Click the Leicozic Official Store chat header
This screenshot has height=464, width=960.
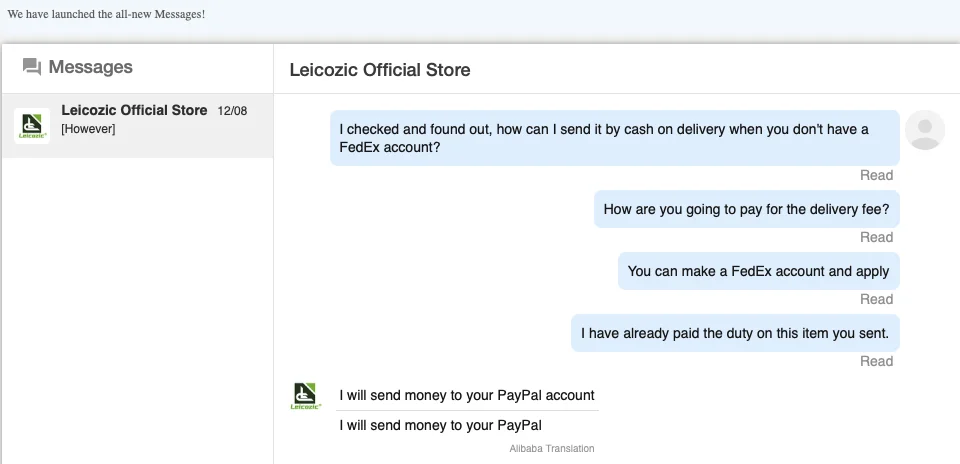click(x=380, y=70)
